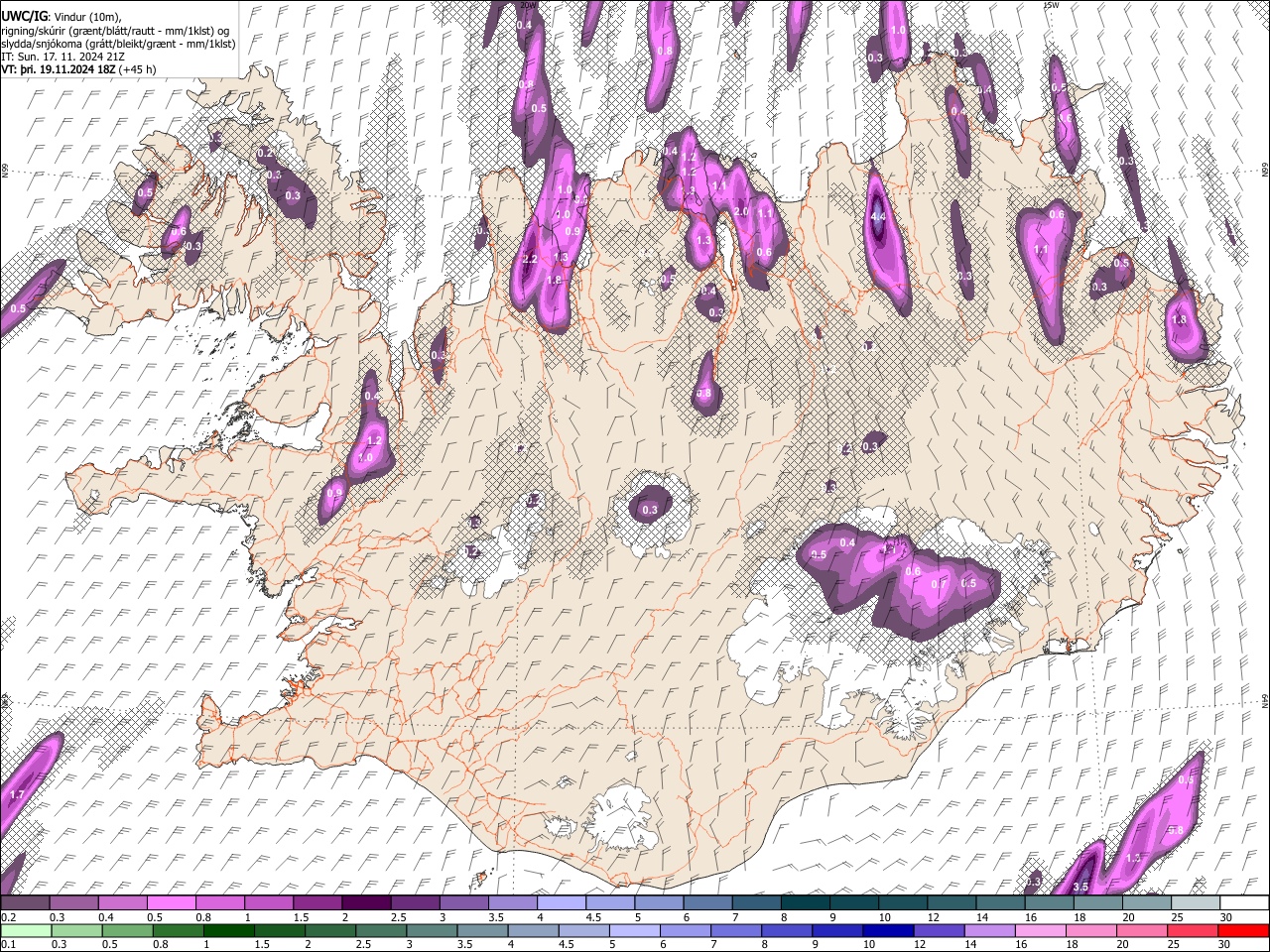Click the '1.7' value near left map edge
This screenshot has height=952, width=1270.
pos(17,795)
